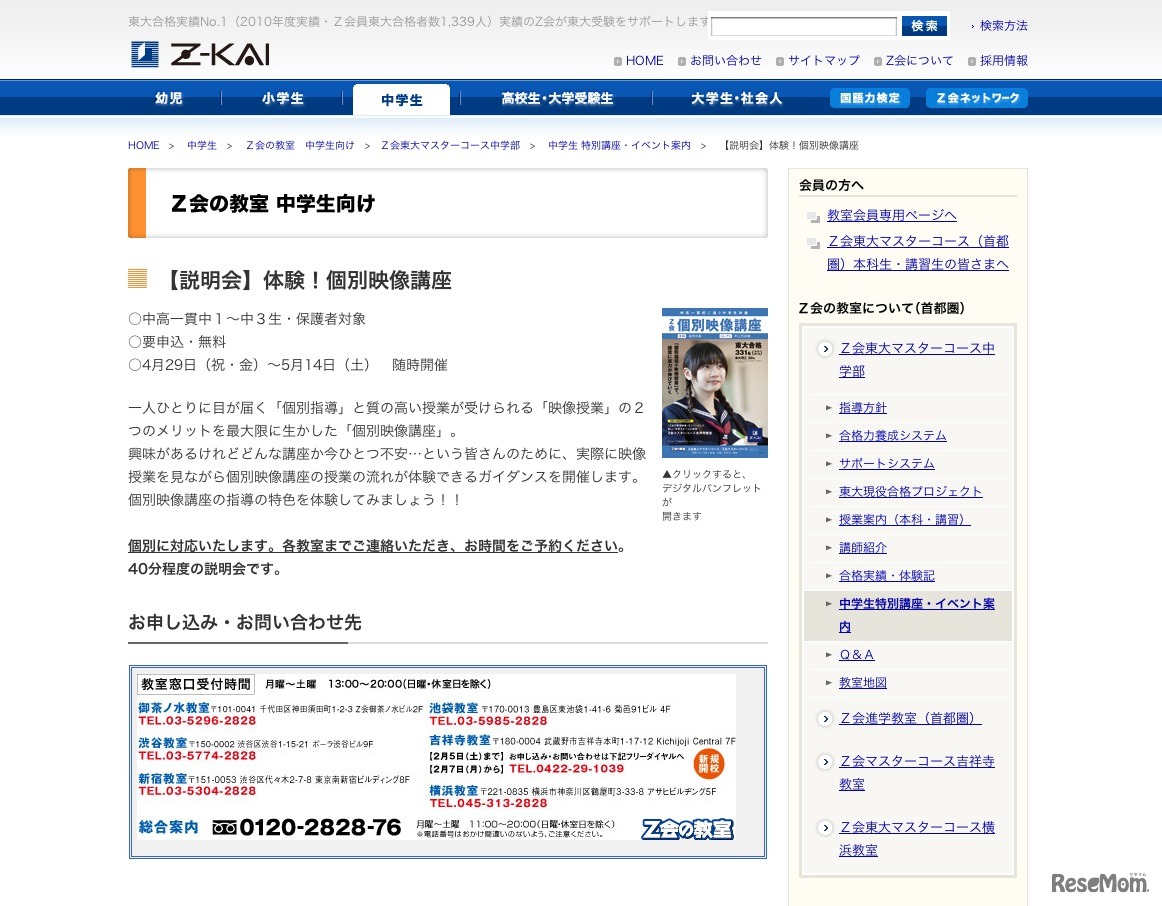This screenshot has width=1162, height=906.
Task: Open the 検索方法 link
Action: [x=1003, y=26]
